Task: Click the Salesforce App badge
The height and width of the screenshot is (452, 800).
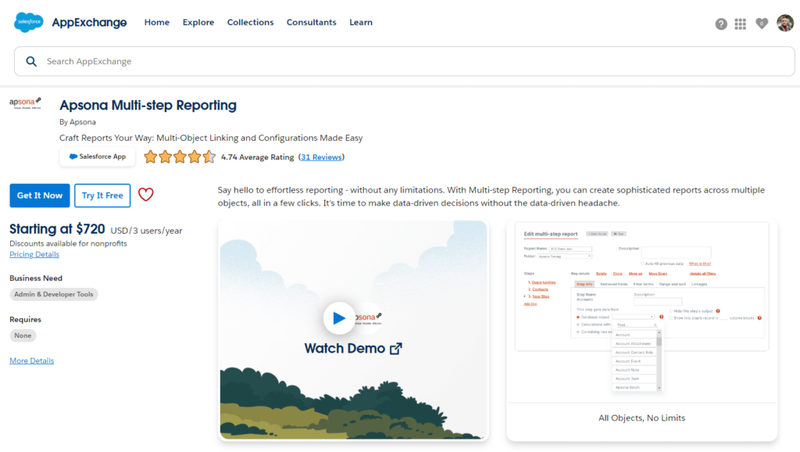Action: pyautogui.click(x=97, y=157)
